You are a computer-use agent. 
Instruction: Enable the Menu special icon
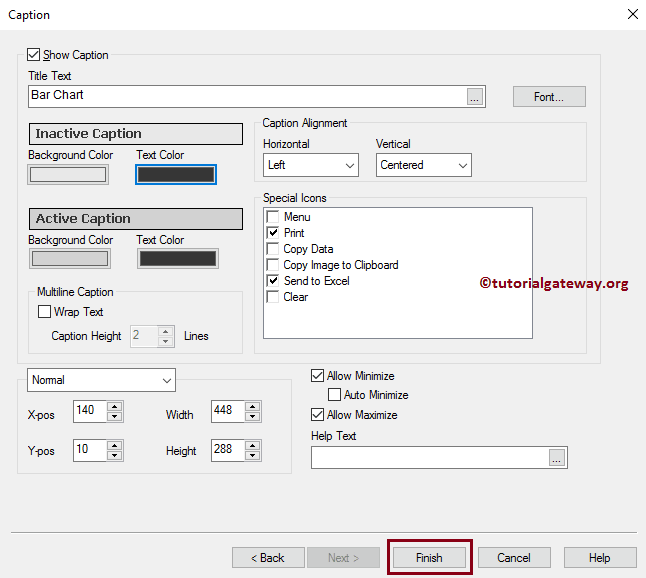(x=273, y=217)
